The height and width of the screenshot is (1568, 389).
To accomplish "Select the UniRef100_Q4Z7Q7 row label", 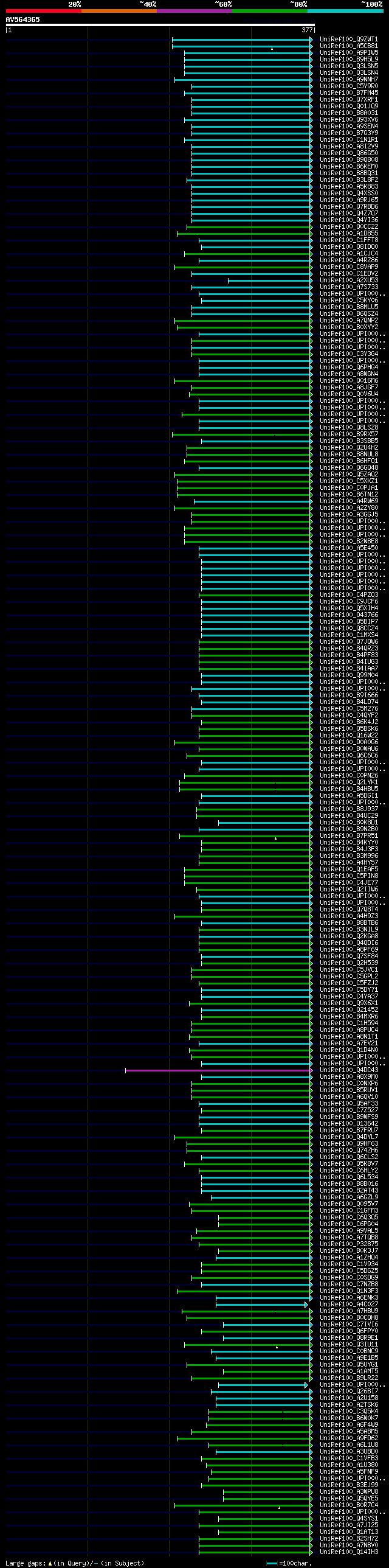I will coord(349,214).
